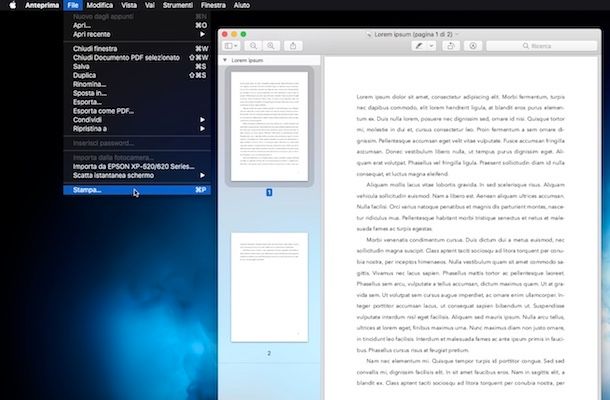
Task: Click the page number 1 badge
Action: point(269,192)
